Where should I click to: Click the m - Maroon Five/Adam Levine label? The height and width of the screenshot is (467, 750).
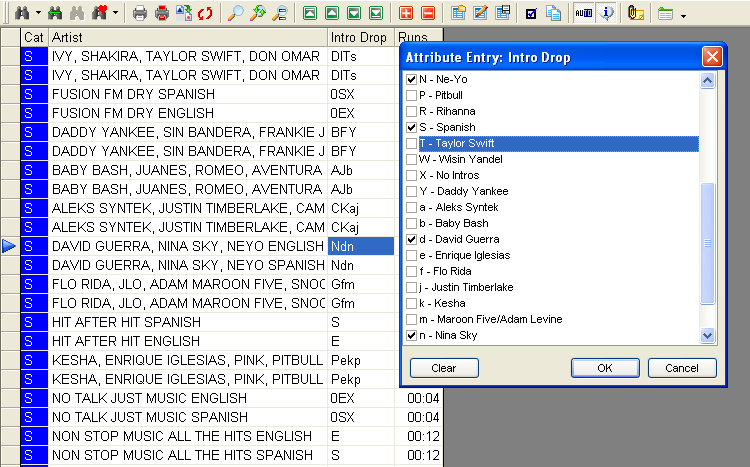(491, 319)
